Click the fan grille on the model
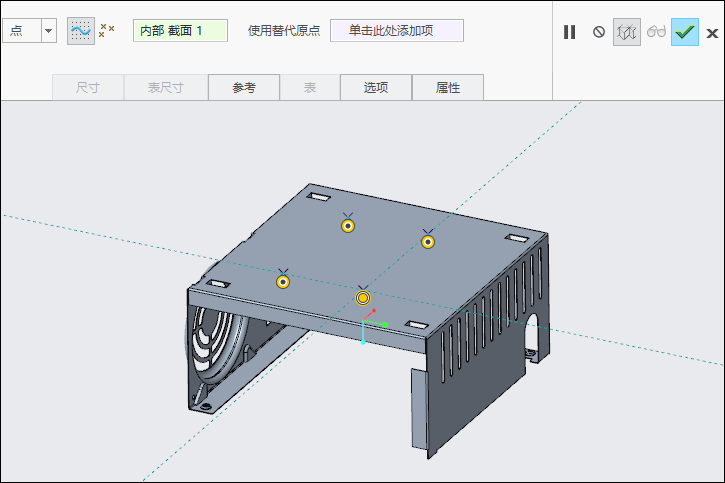 coord(217,344)
